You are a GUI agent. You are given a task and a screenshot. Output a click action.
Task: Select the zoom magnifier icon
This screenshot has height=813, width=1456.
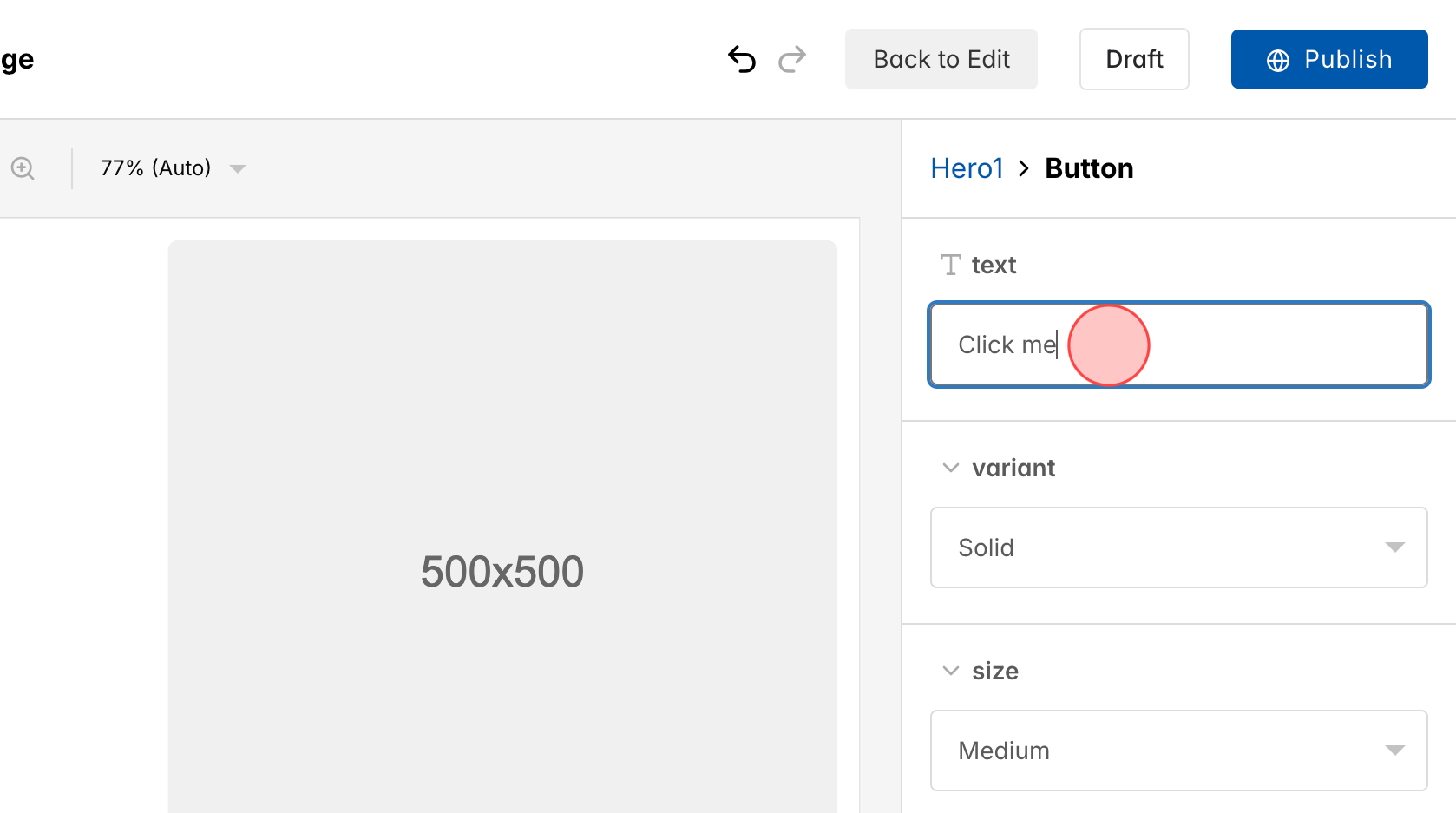coord(23,167)
